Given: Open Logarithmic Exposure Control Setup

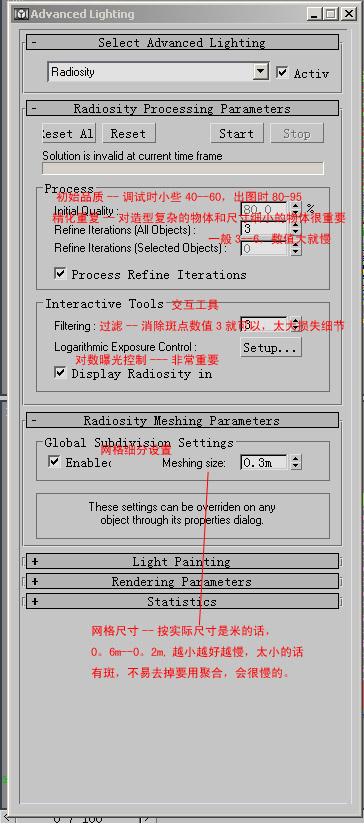Looking at the screenshot, I should 271,347.
